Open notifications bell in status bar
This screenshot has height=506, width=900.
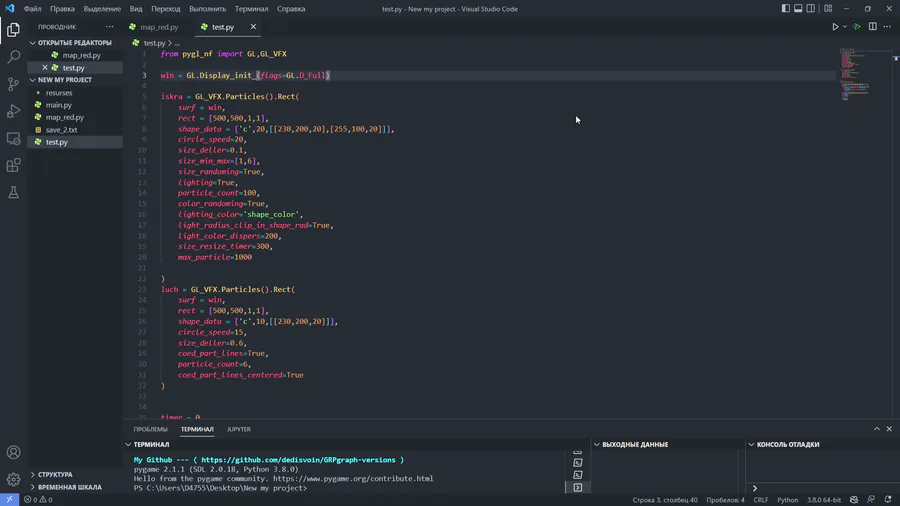click(x=888, y=500)
